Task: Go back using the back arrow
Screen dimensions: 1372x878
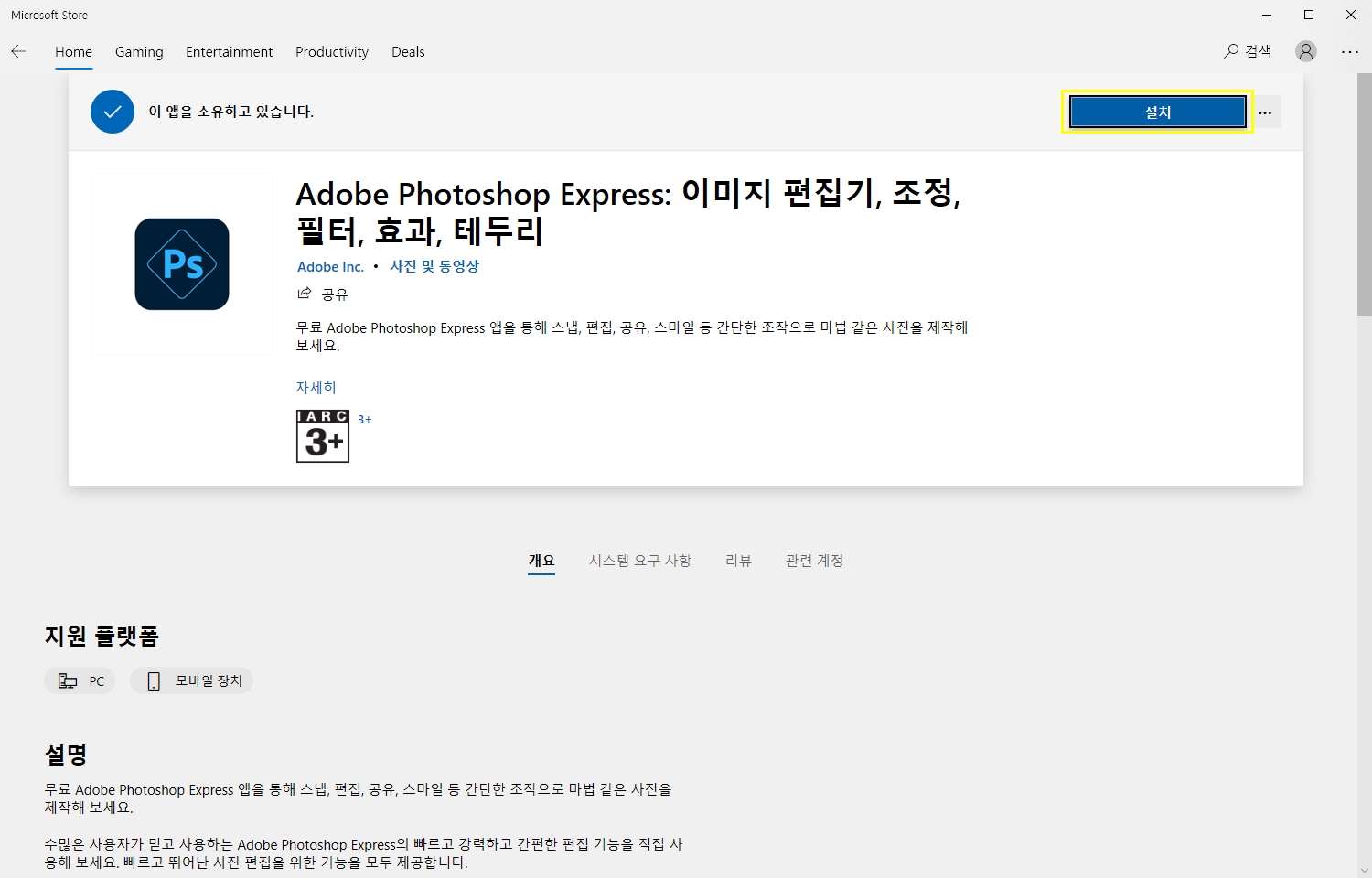Action: [x=18, y=52]
